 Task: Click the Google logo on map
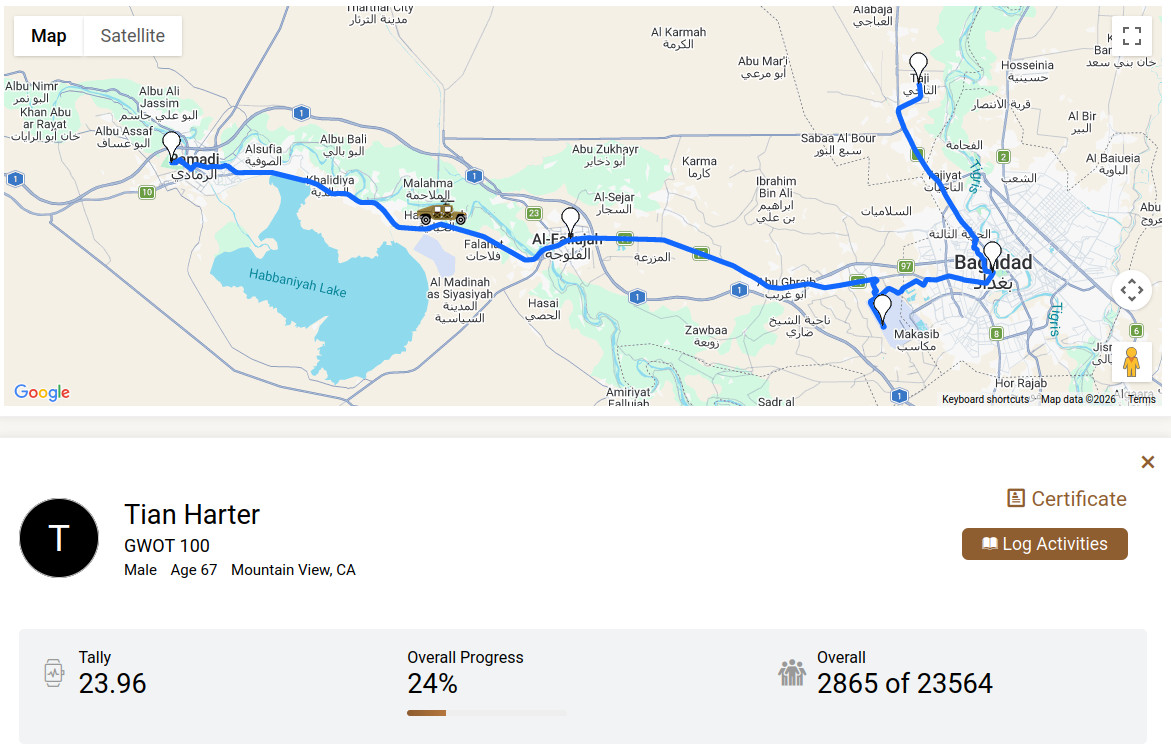click(42, 392)
